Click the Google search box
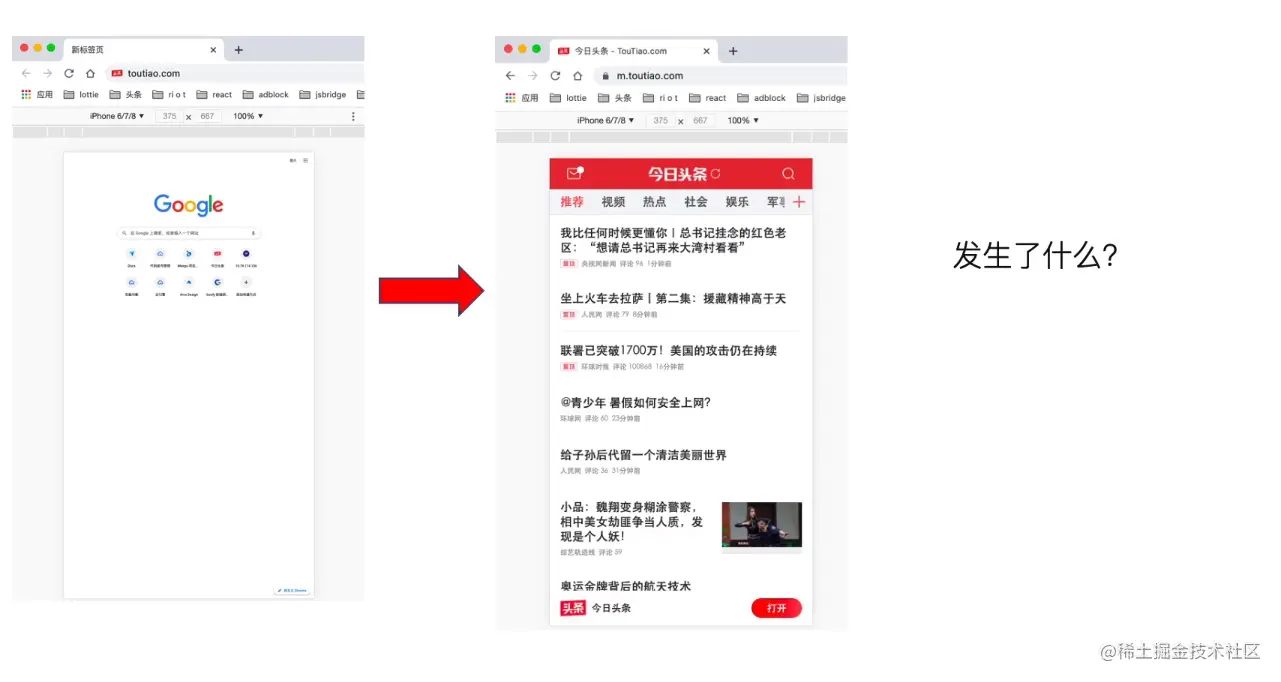1281x682 pixels. tap(189, 232)
